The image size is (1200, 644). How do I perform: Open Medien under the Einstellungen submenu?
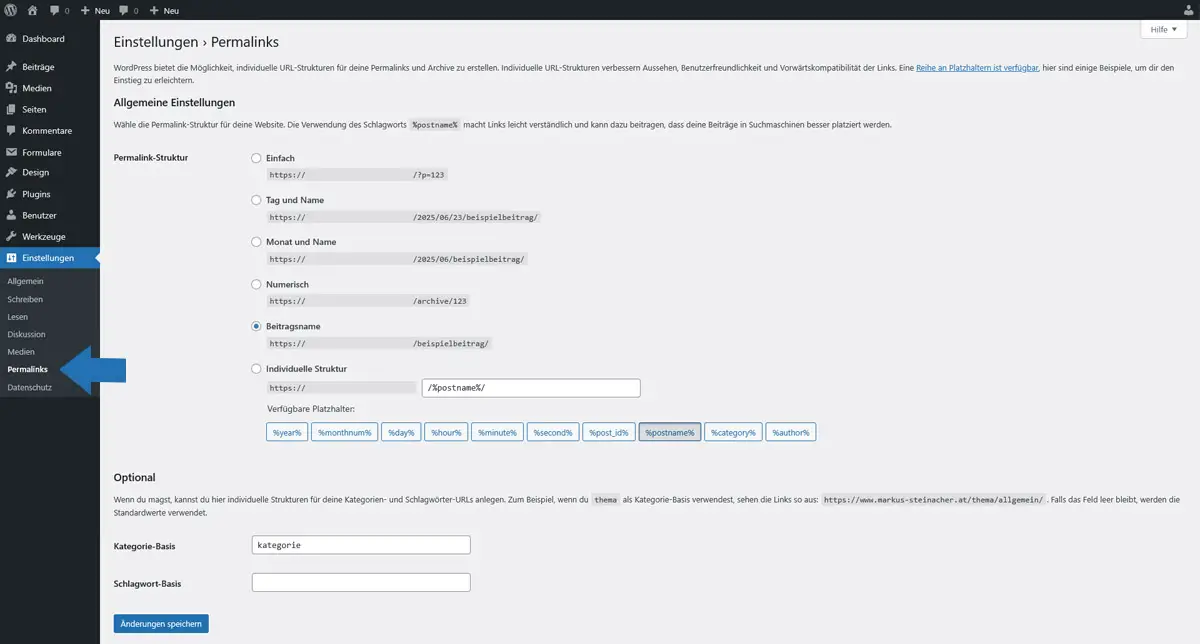pos(21,352)
